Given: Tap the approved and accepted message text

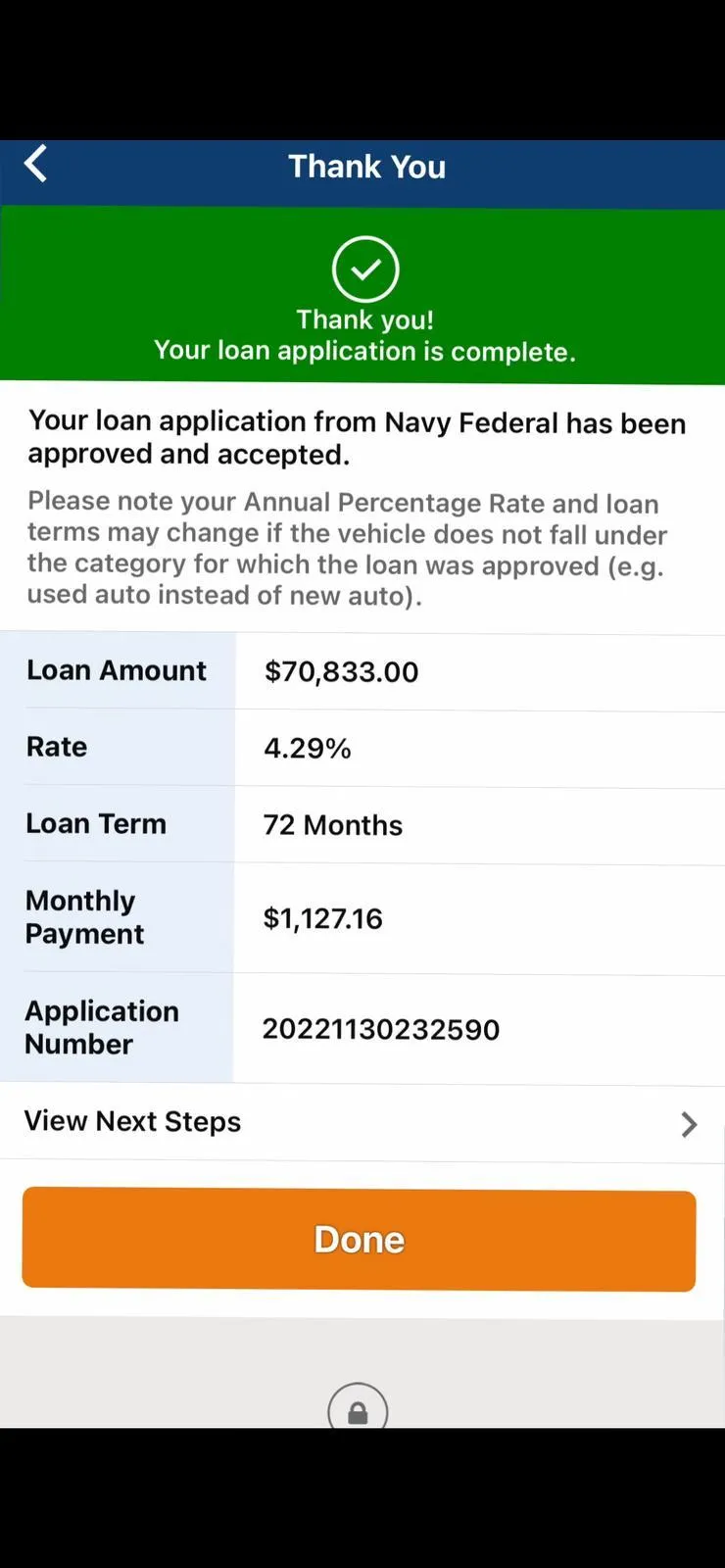Looking at the screenshot, I should click(x=357, y=438).
